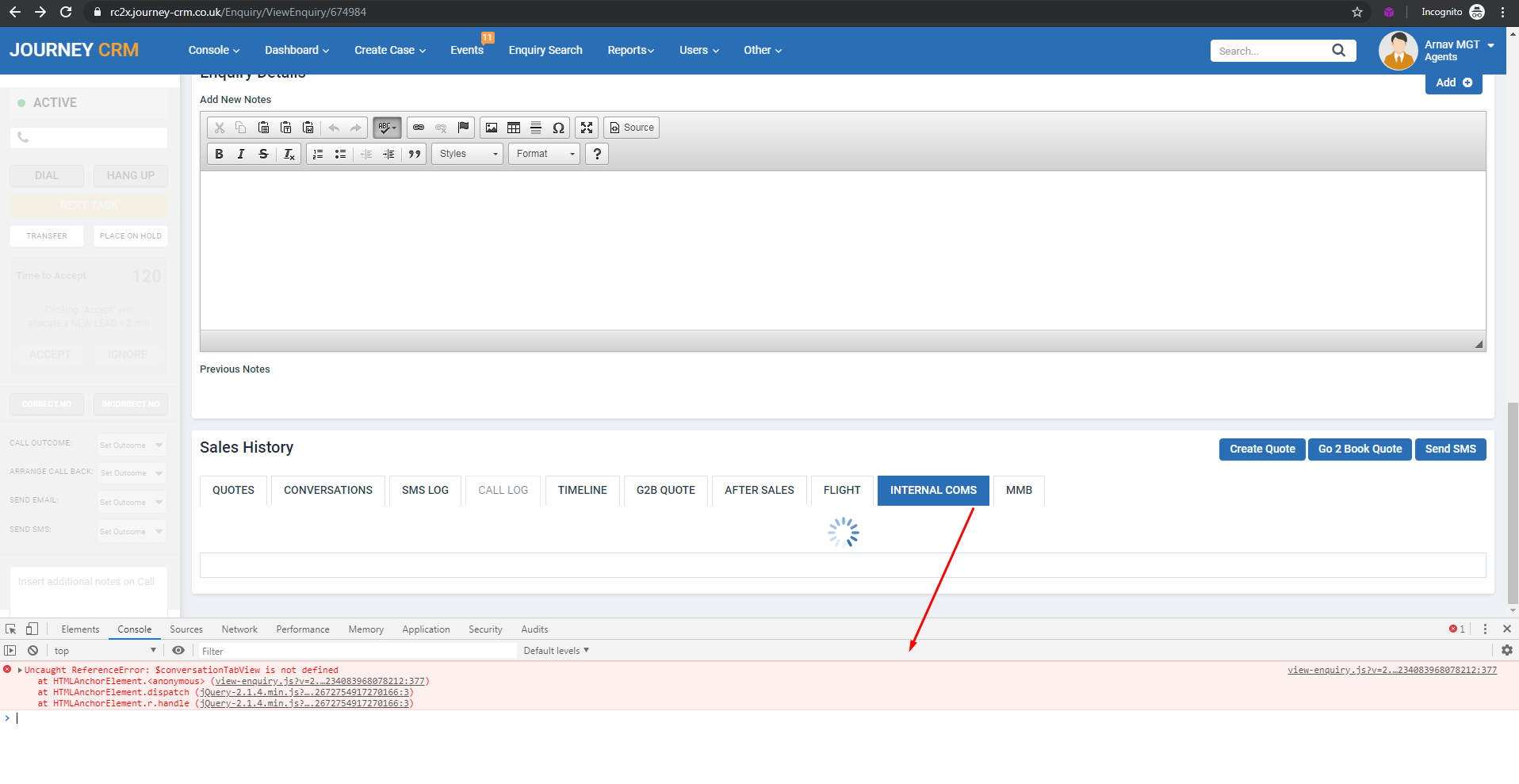Open view-enquiry.js source link at right

point(1392,671)
